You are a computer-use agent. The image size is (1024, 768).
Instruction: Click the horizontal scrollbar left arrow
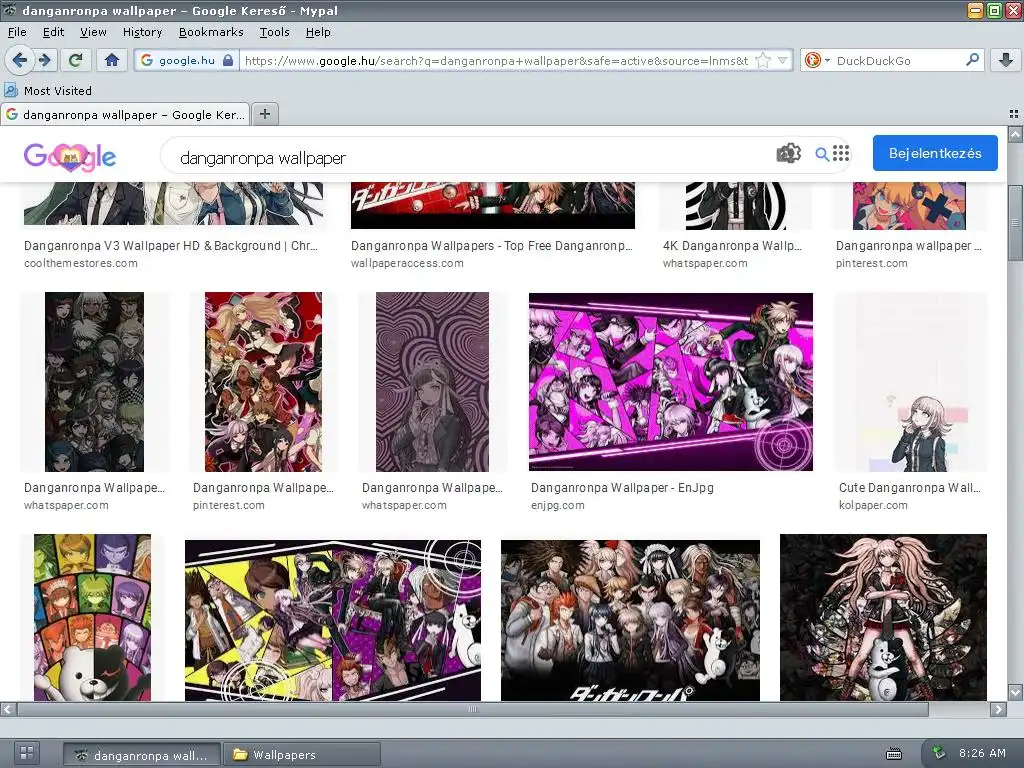(8, 709)
